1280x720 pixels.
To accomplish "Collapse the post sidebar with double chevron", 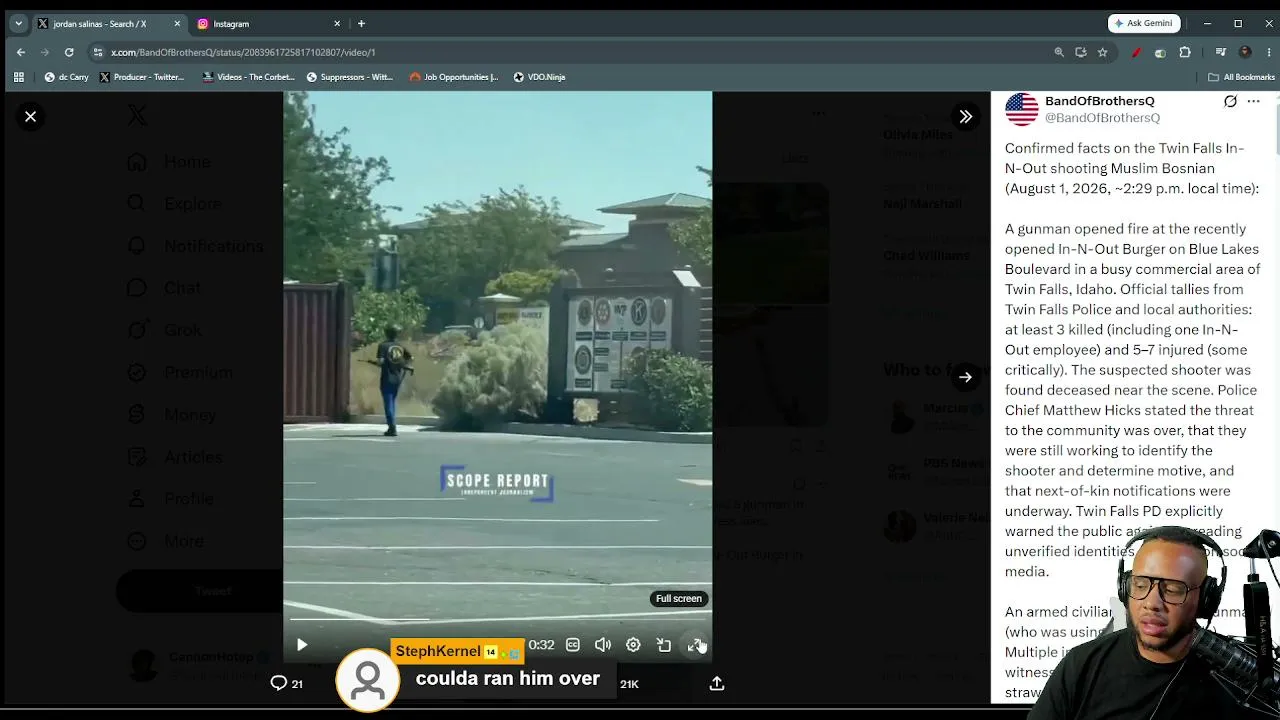I will pyautogui.click(x=966, y=117).
